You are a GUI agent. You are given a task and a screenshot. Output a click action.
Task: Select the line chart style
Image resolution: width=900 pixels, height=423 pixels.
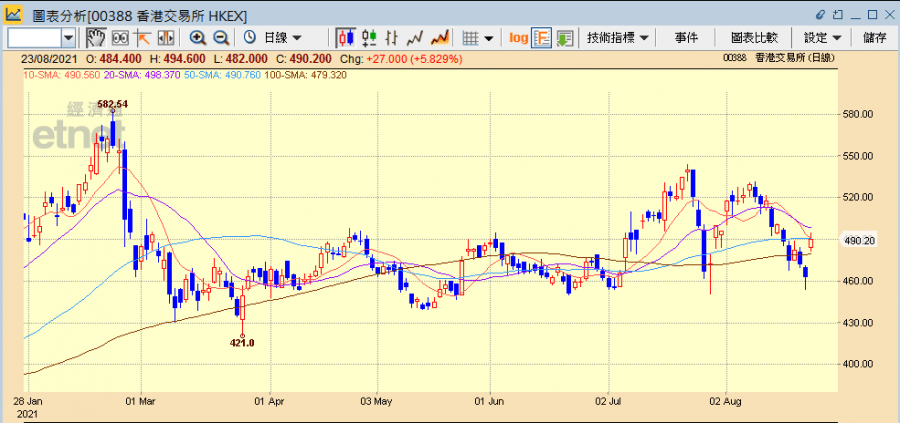(x=415, y=37)
